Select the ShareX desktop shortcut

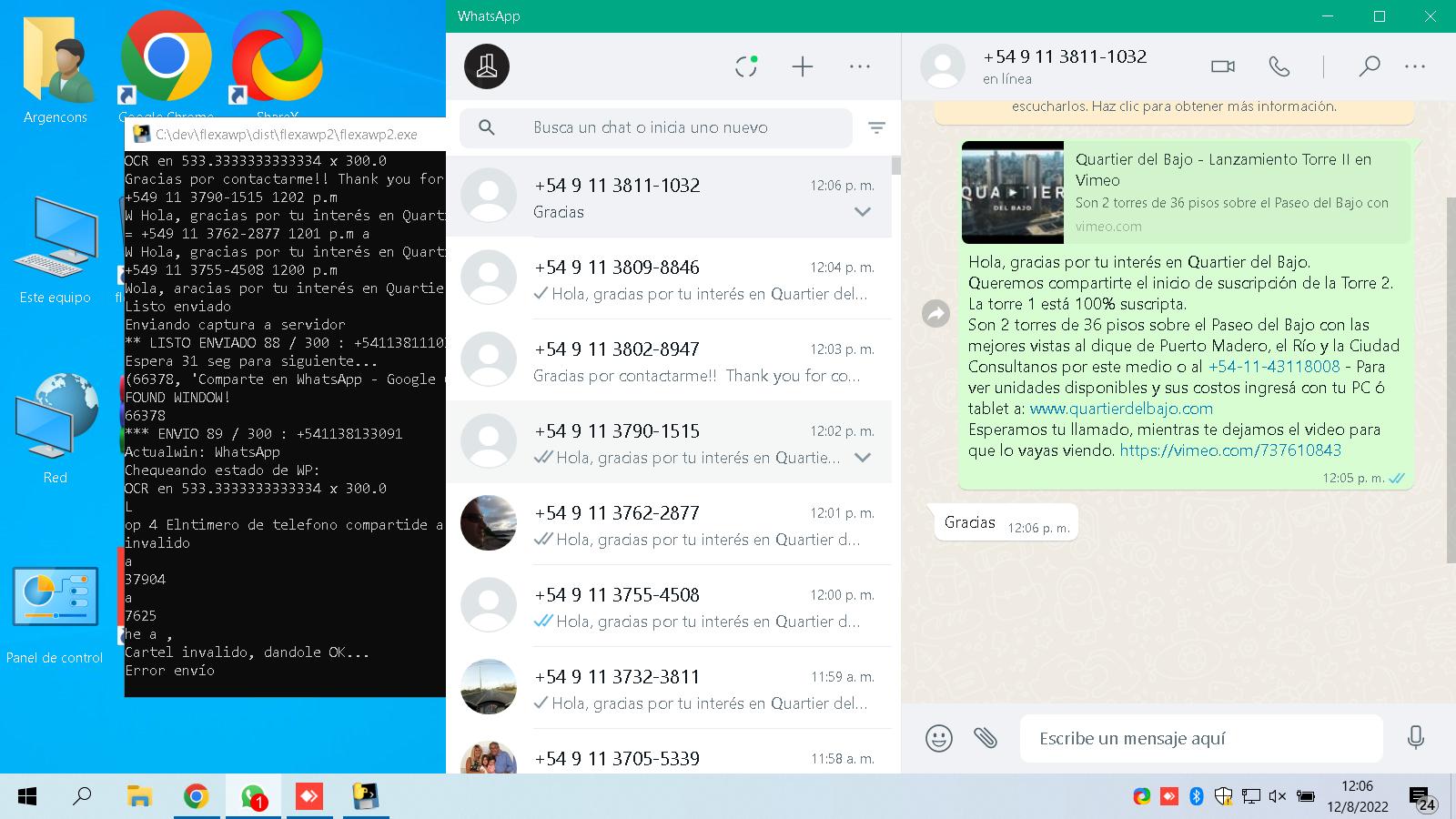[x=278, y=66]
